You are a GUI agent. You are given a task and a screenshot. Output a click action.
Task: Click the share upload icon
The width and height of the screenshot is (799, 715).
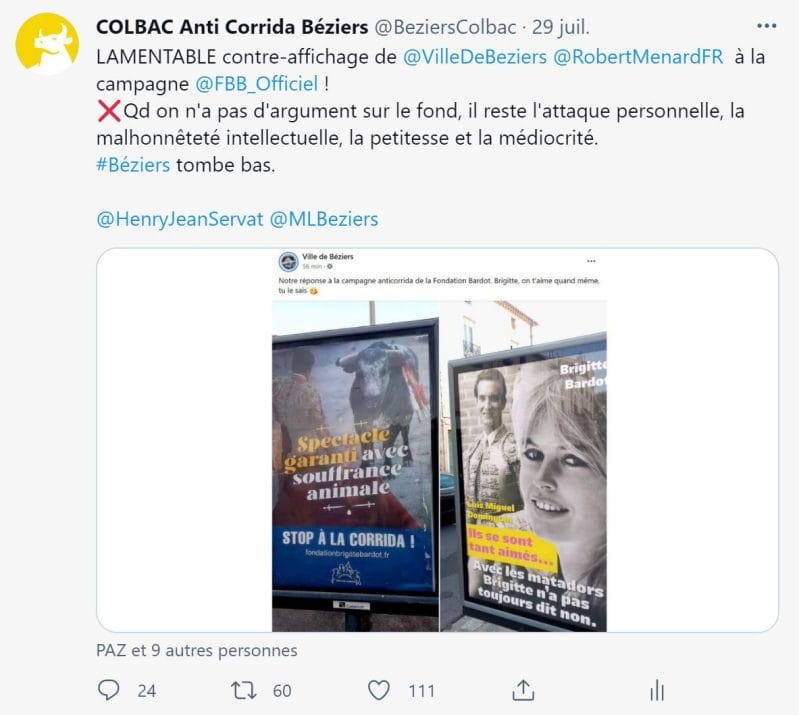tap(523, 691)
